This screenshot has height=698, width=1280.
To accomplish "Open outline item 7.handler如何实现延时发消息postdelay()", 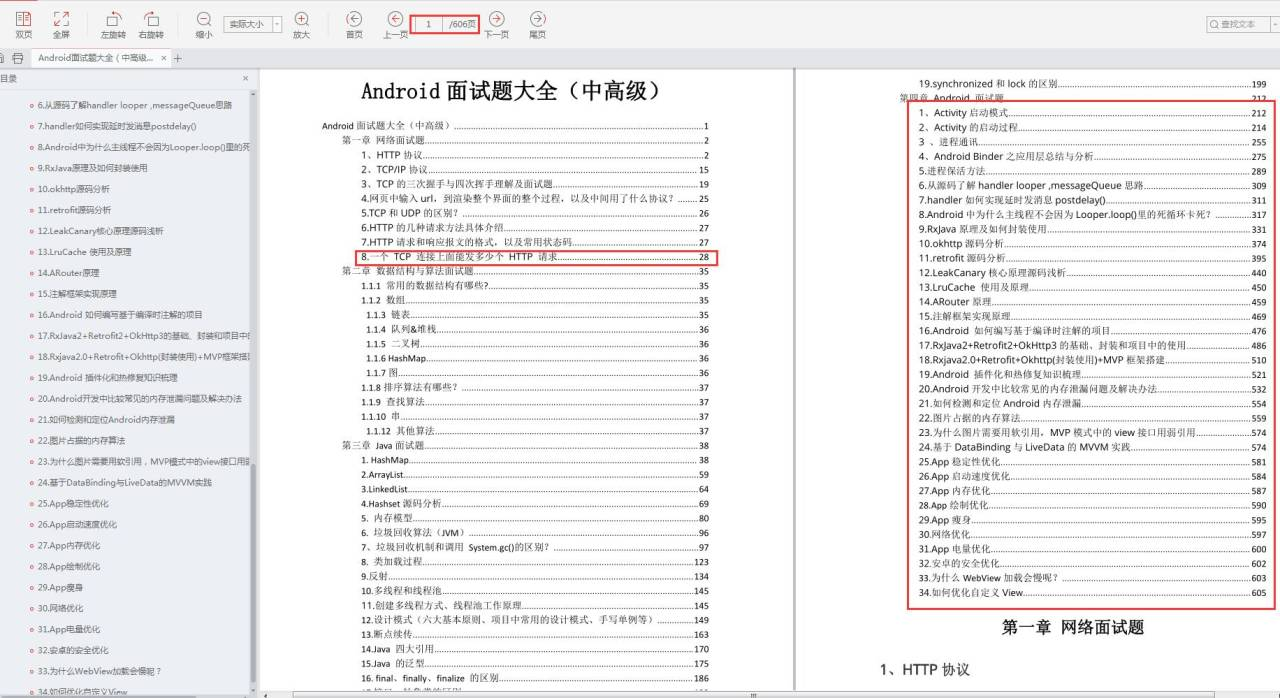I will click(x=116, y=126).
